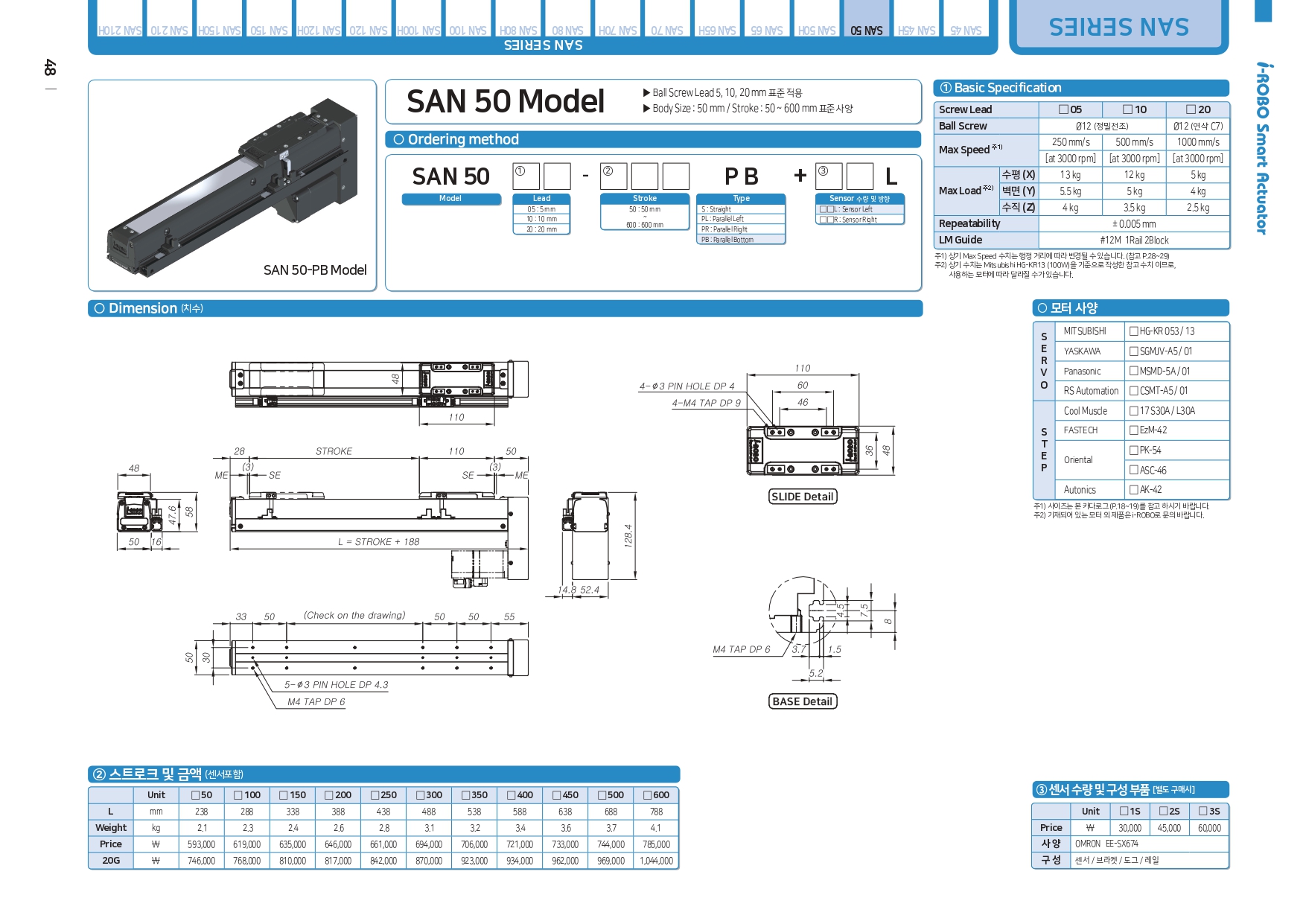Select the 'S : Straight' type option

point(741,209)
